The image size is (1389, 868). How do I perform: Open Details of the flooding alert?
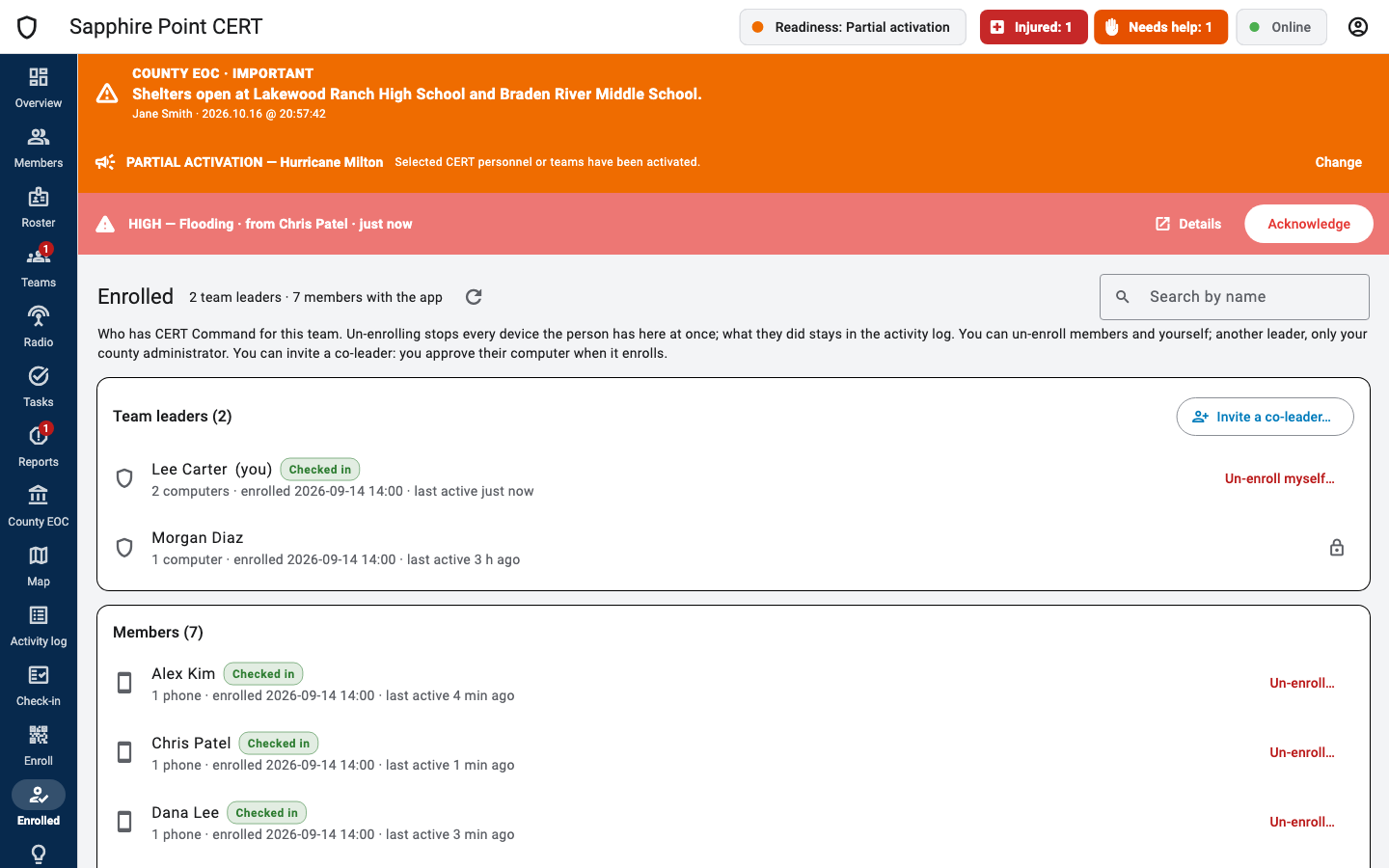[1188, 224]
